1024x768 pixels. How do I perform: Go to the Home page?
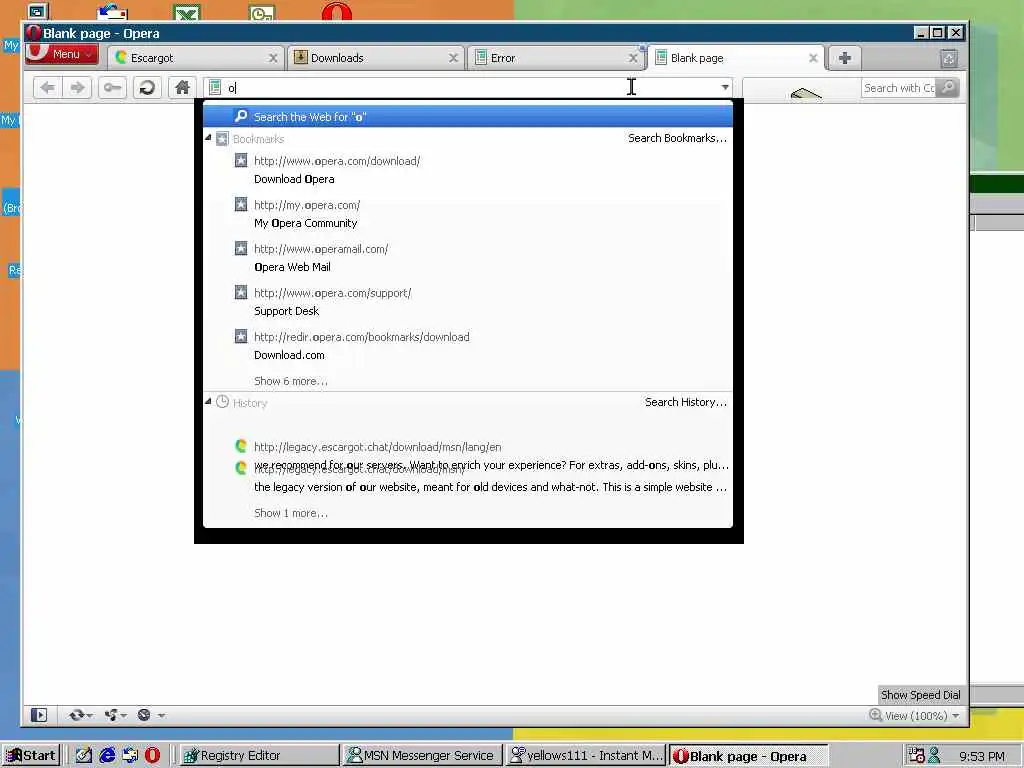pos(182,88)
